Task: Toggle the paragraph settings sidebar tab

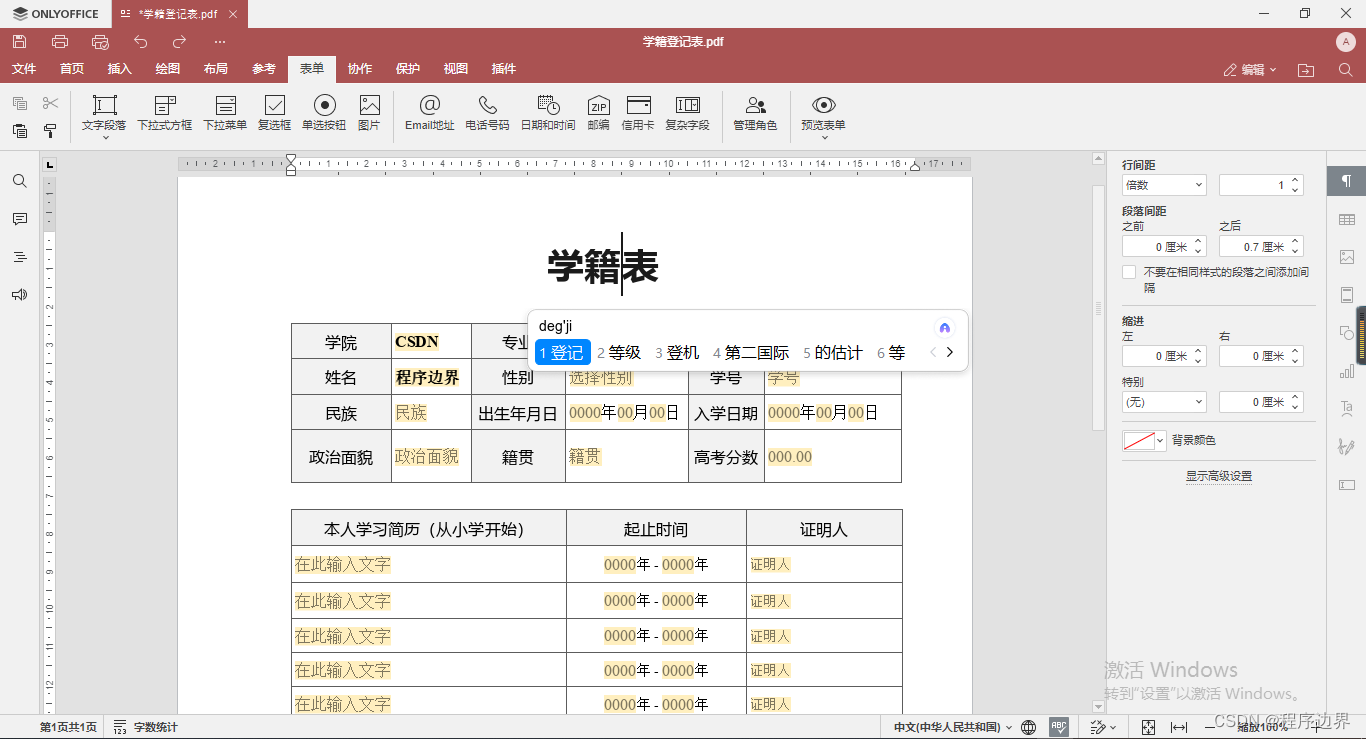Action: (x=1347, y=181)
